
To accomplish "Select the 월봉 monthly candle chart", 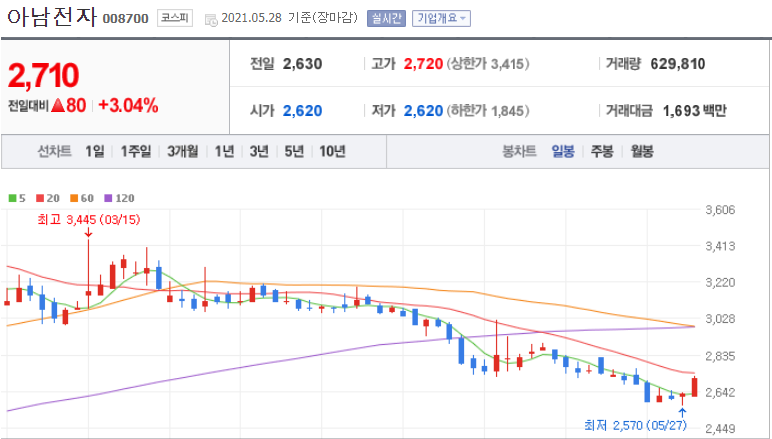I will (642, 151).
